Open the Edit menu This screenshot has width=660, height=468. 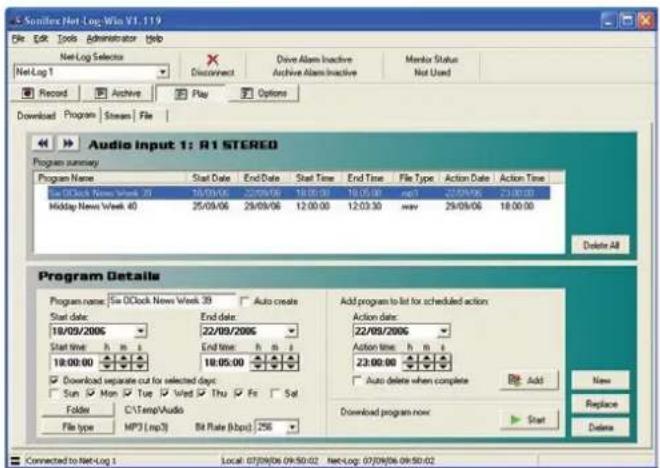pos(40,39)
